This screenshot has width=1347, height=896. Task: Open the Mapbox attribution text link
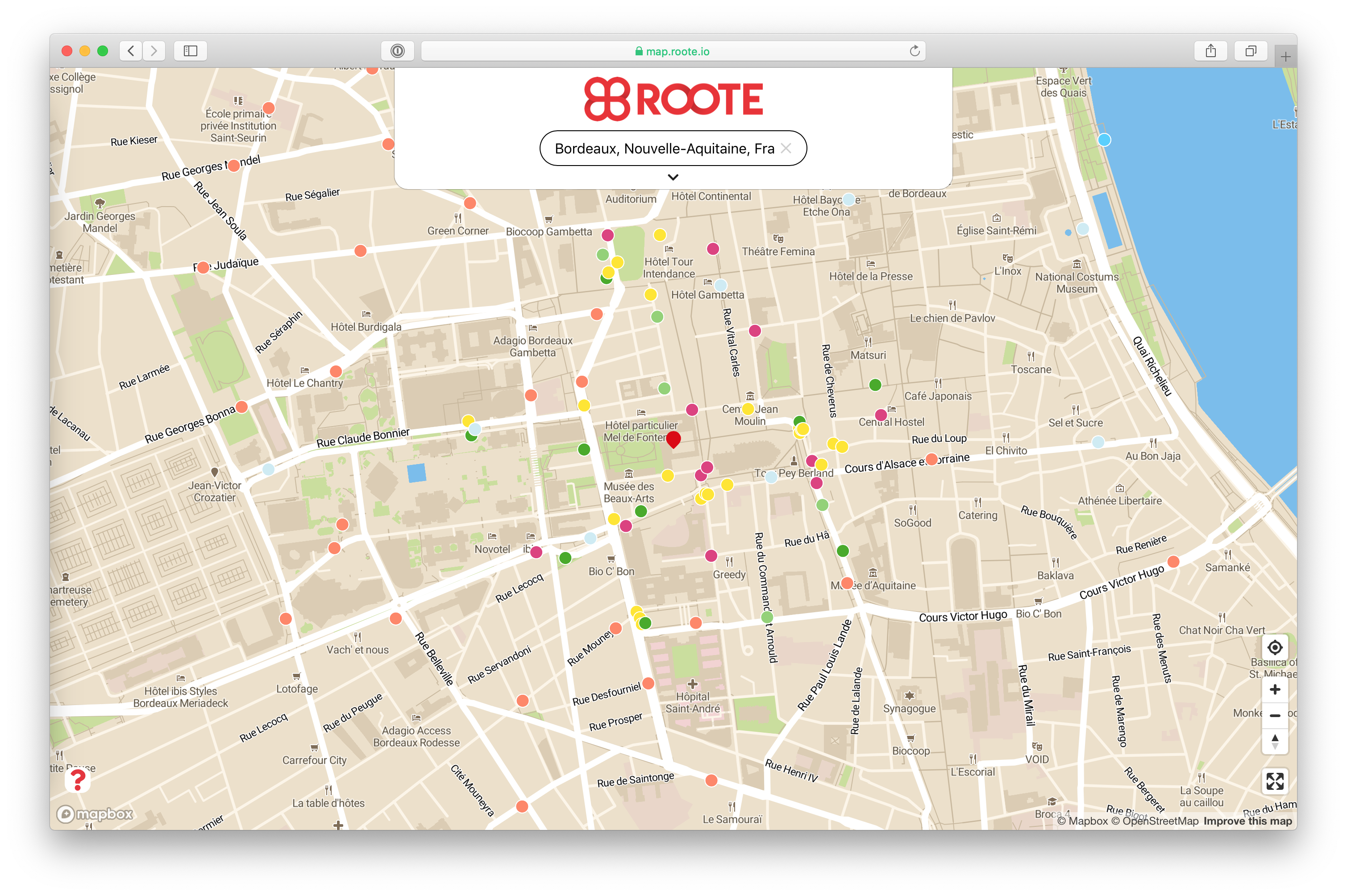pos(1082,821)
